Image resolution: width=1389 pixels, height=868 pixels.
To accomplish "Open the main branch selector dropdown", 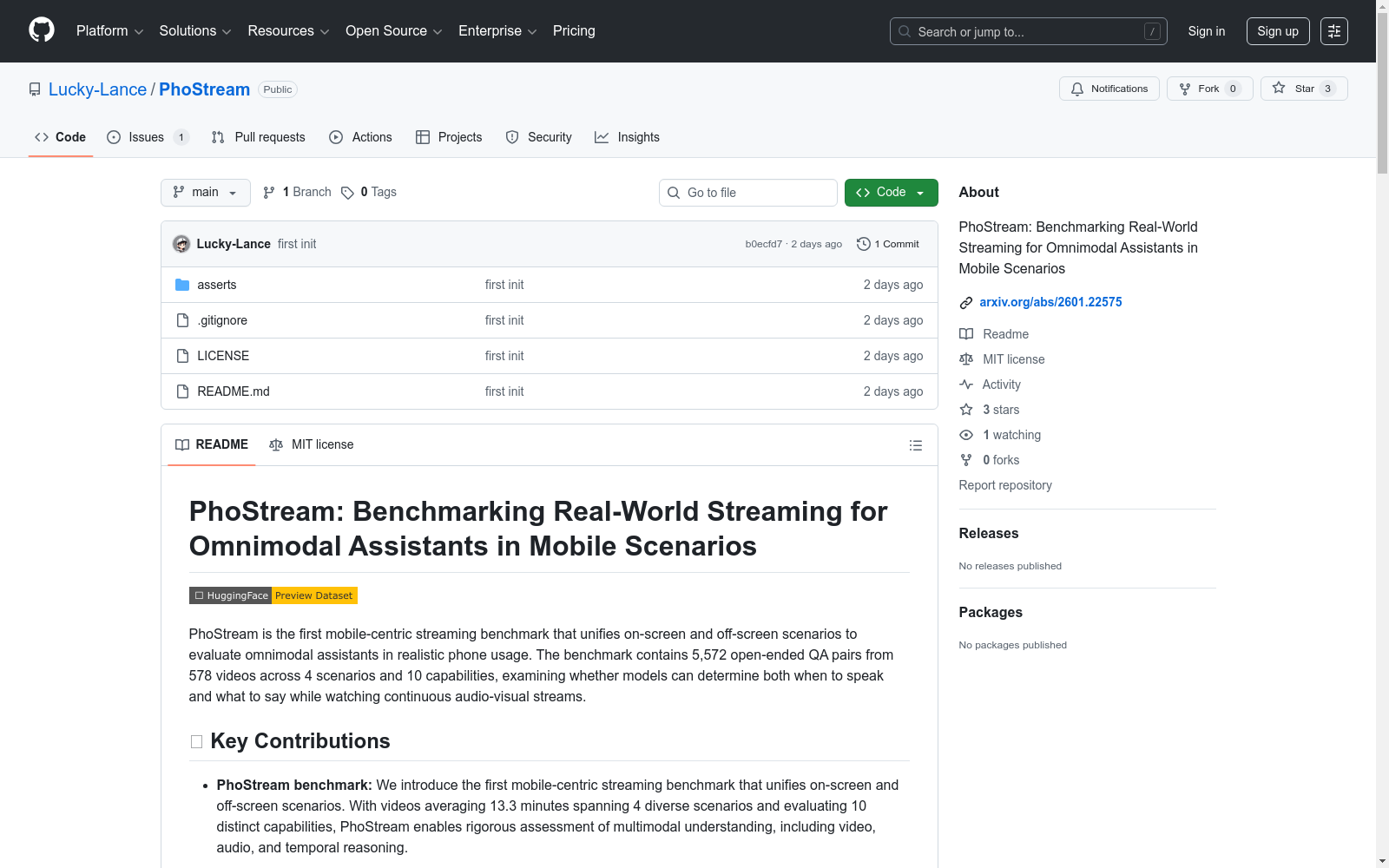I will point(206,193).
